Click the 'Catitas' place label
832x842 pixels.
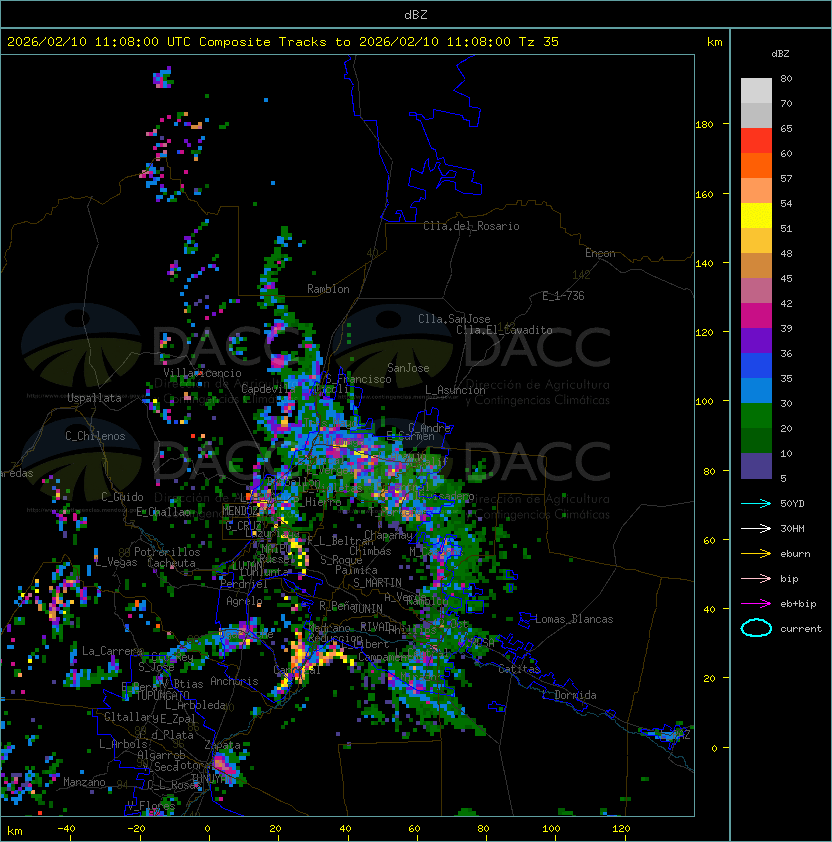[519, 669]
